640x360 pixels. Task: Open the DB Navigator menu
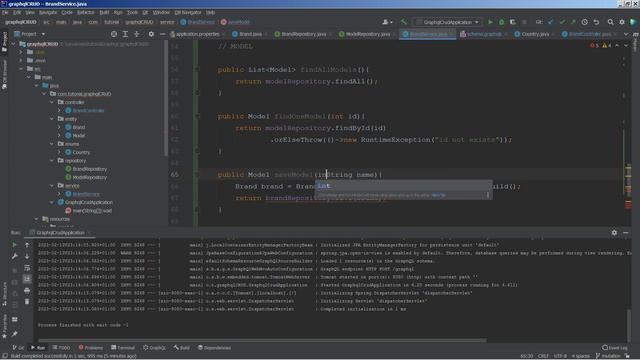[x=188, y=13]
